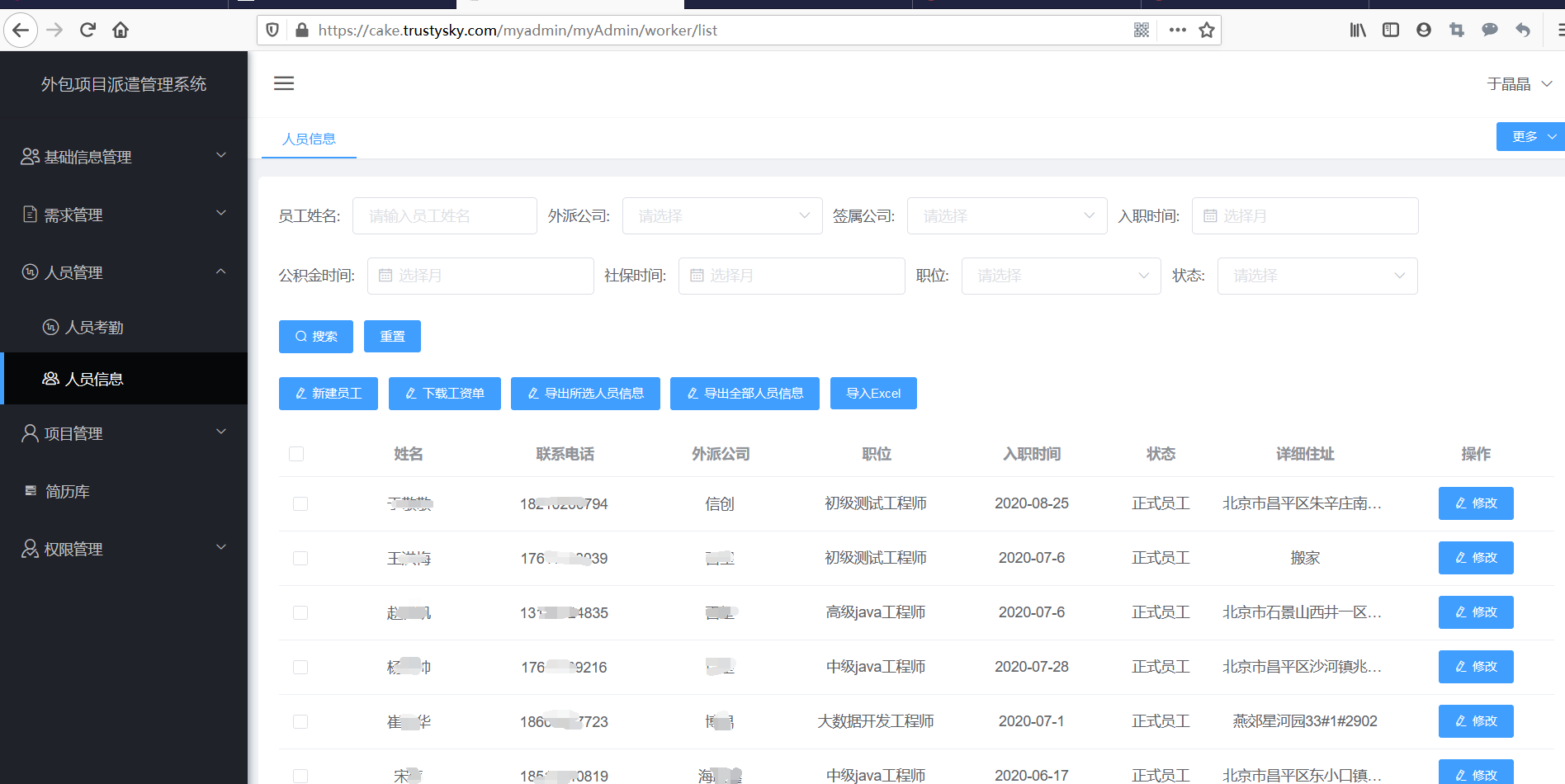Check the 大数据开发工程师 row checkbox

[300, 721]
